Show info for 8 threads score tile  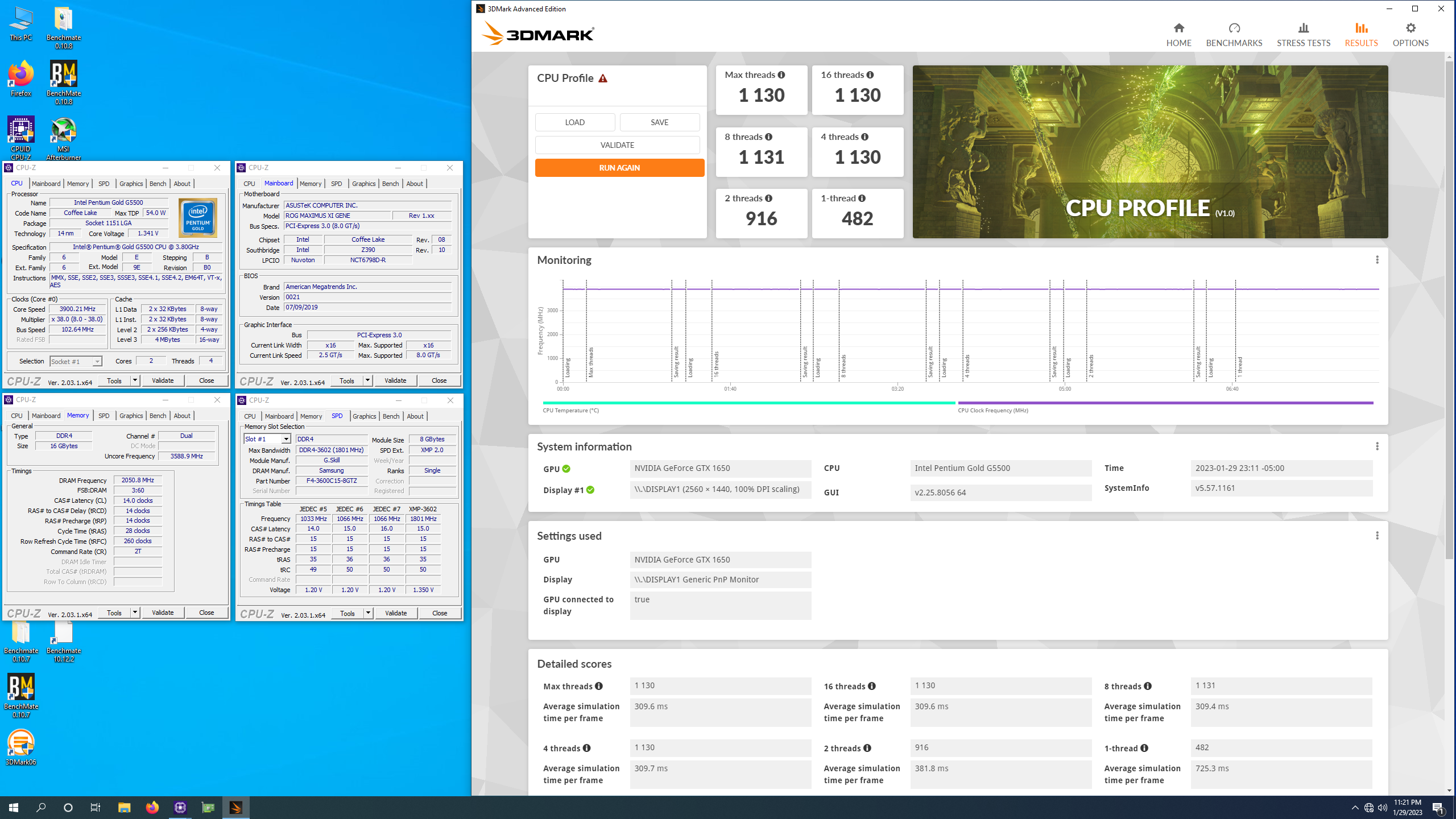769,137
